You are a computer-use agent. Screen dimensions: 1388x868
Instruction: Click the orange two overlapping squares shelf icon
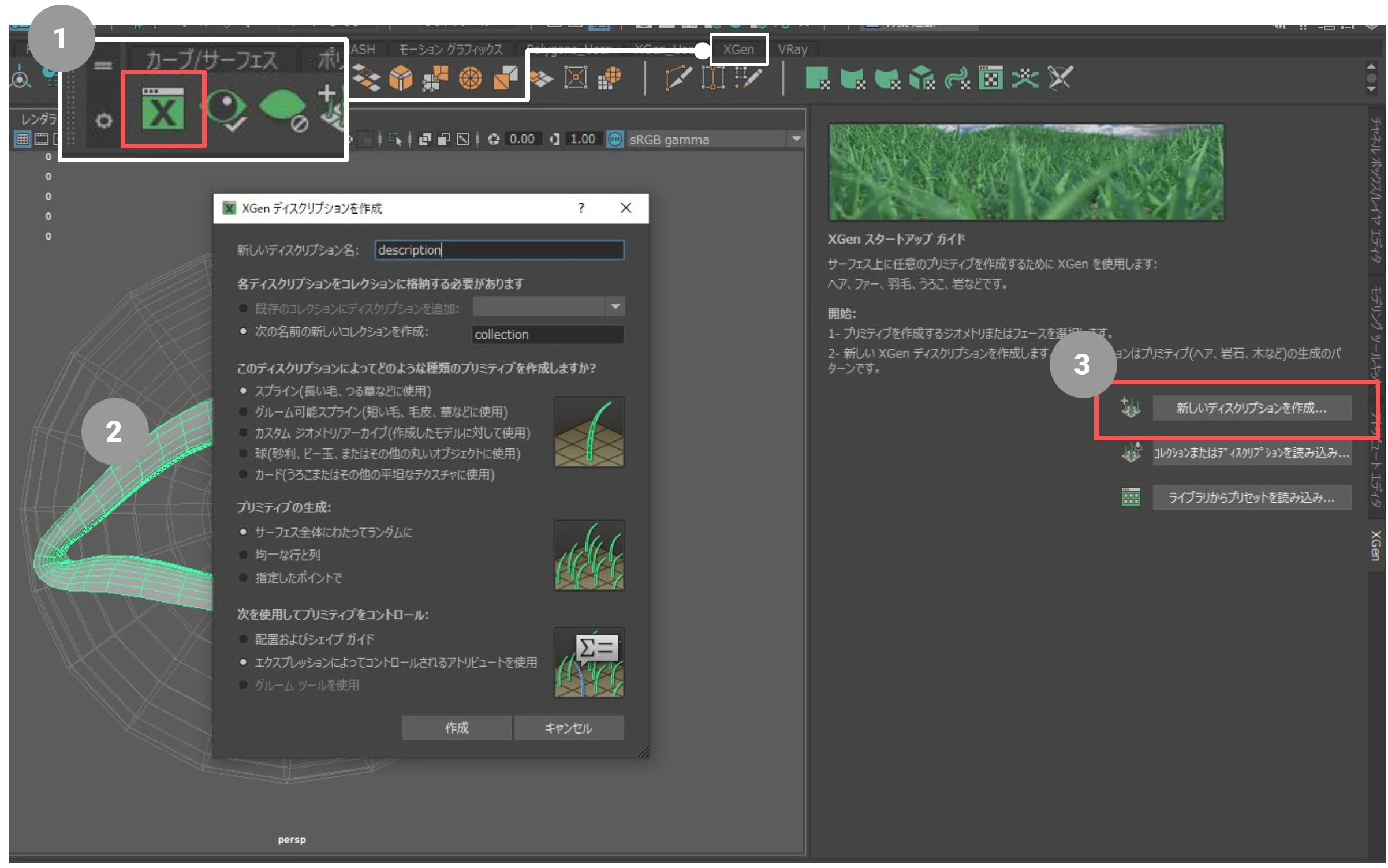(x=505, y=77)
